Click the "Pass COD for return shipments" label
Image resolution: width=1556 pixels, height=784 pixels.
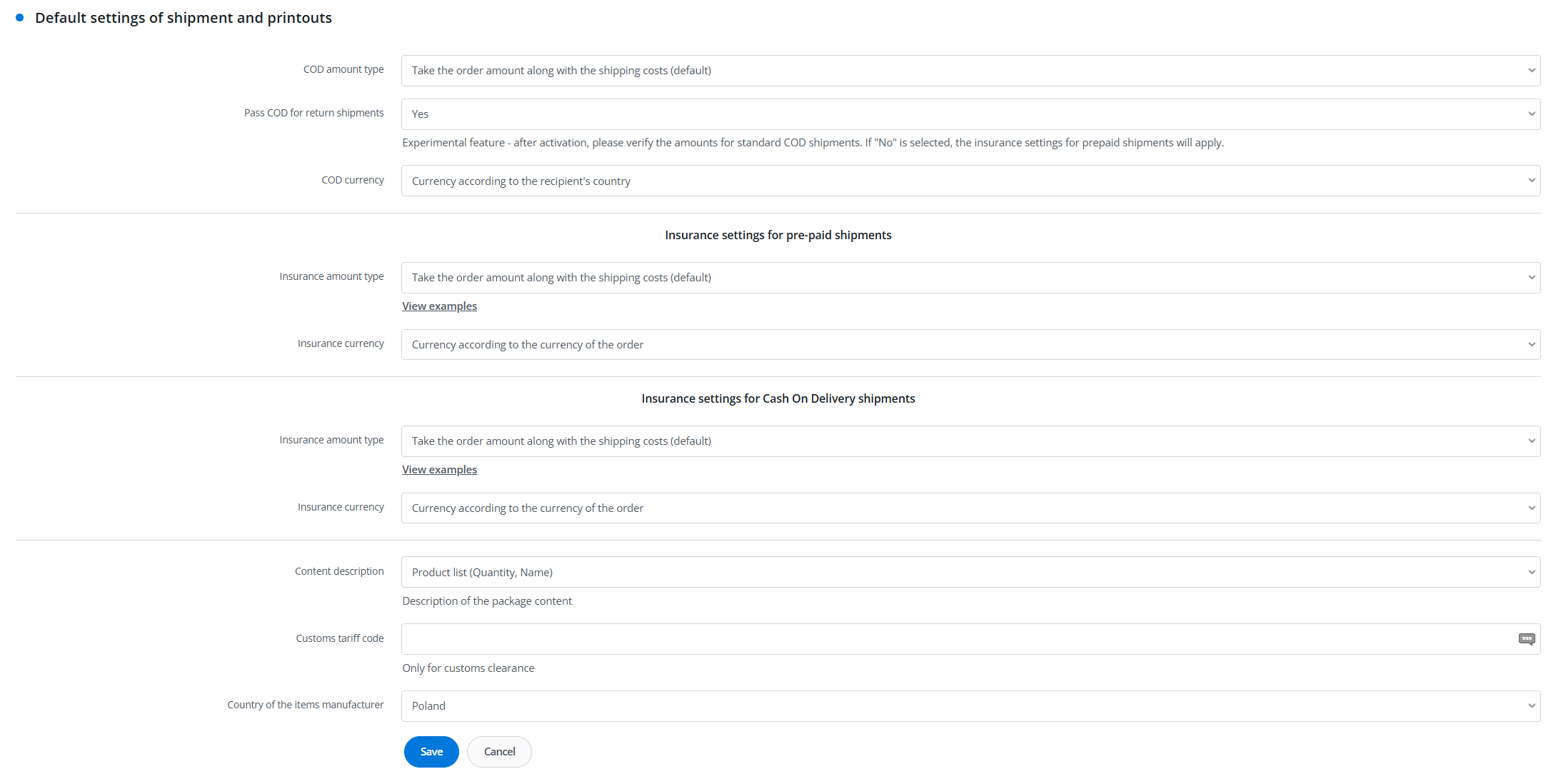[x=314, y=113]
